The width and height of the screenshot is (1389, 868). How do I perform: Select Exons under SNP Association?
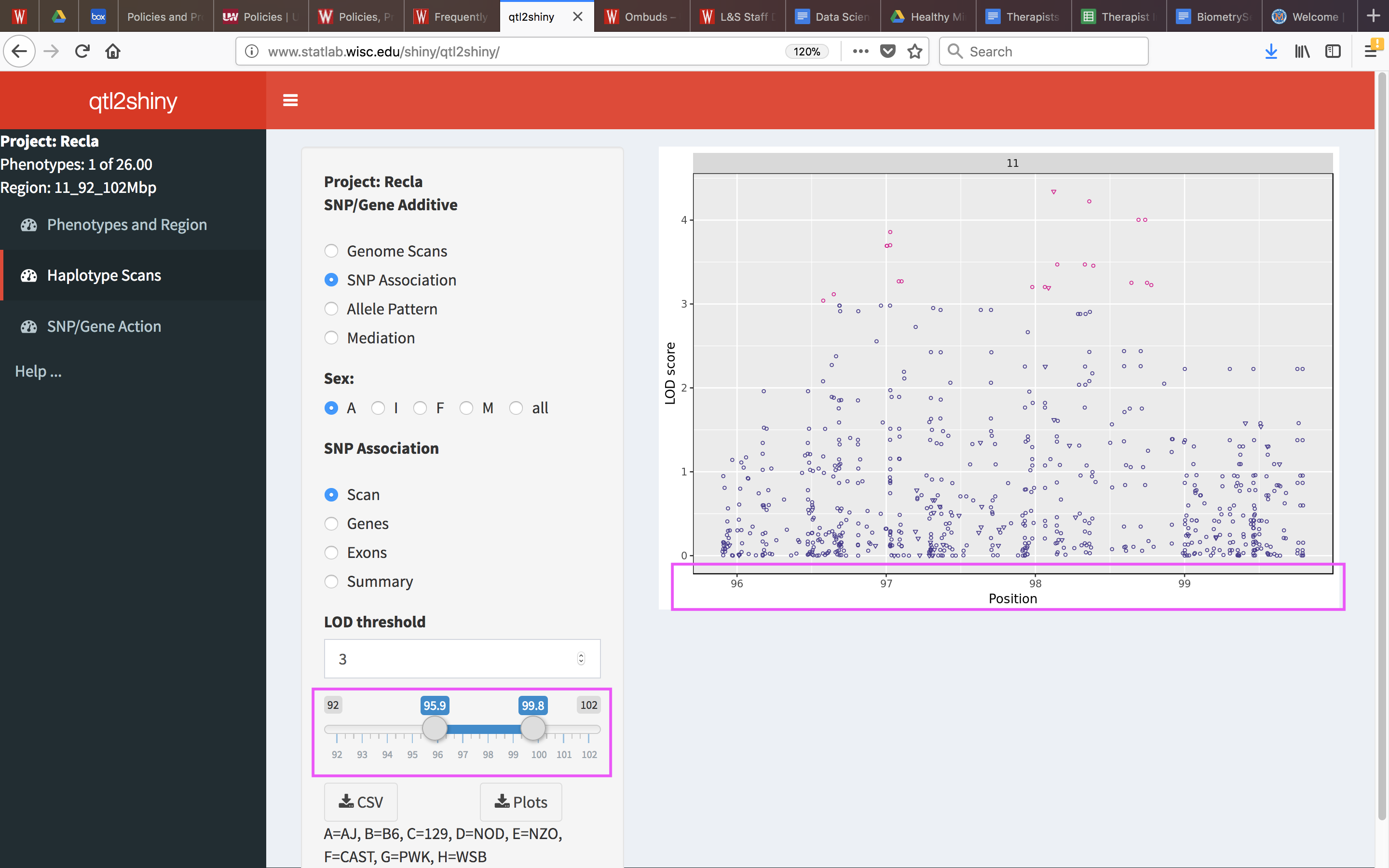coord(331,552)
